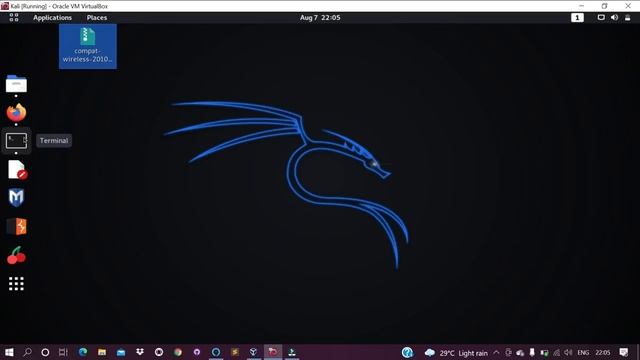Open the Windows Start menu
The height and width of the screenshot is (360, 640).
[x=9, y=352]
